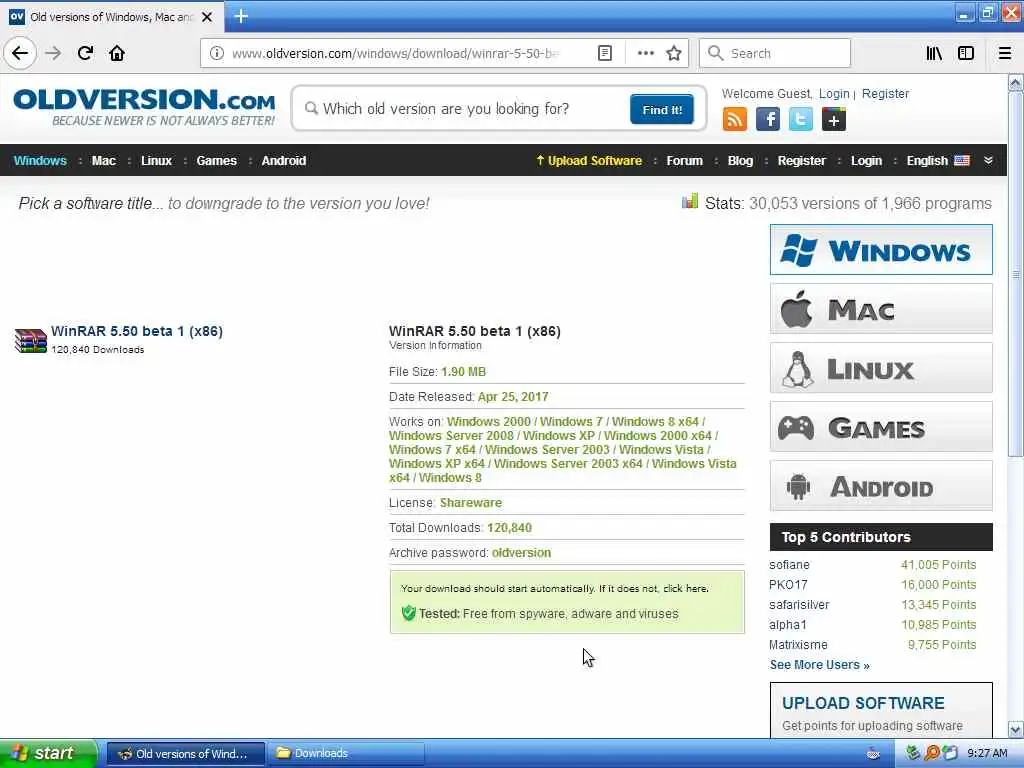This screenshot has width=1024, height=768.
Task: Open the Twitter social icon
Action: click(x=801, y=120)
